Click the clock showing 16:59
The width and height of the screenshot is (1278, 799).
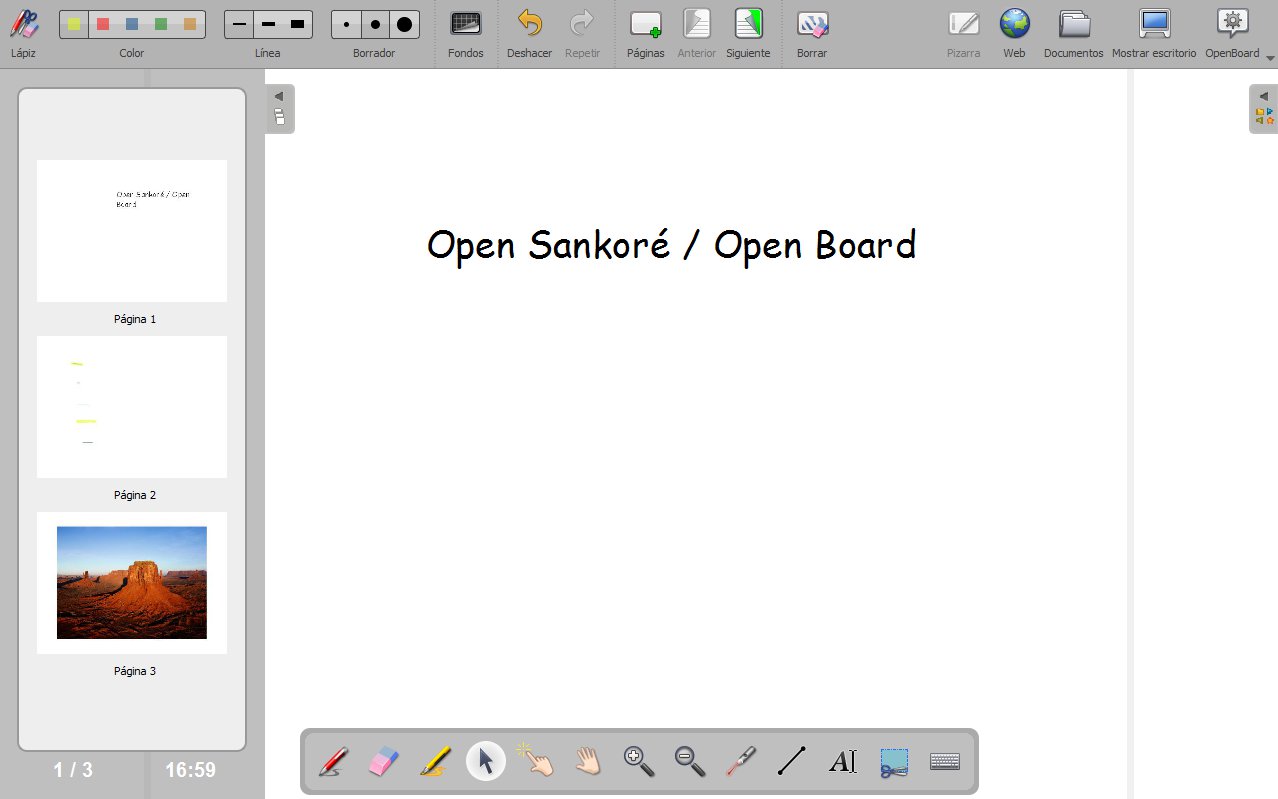(190, 770)
